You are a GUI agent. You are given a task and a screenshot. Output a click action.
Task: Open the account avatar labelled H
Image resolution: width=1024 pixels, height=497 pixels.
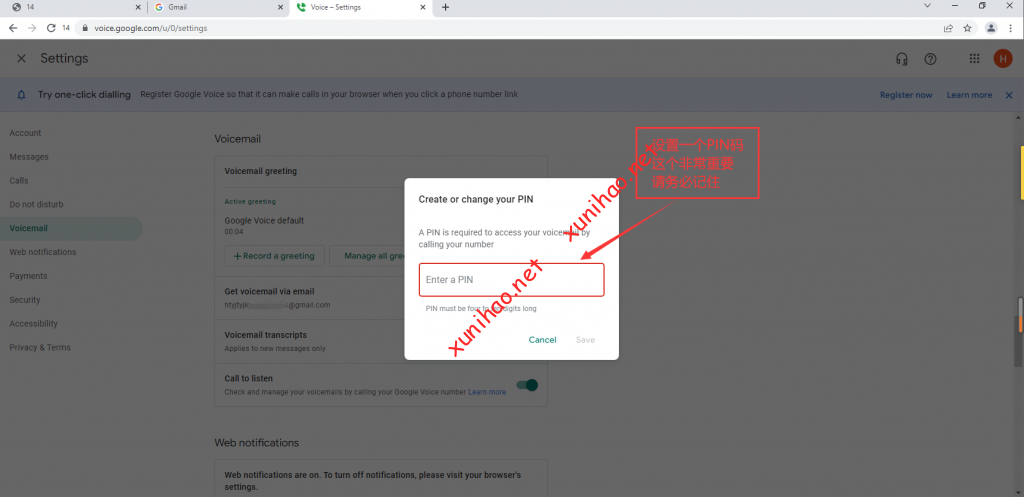1002,59
